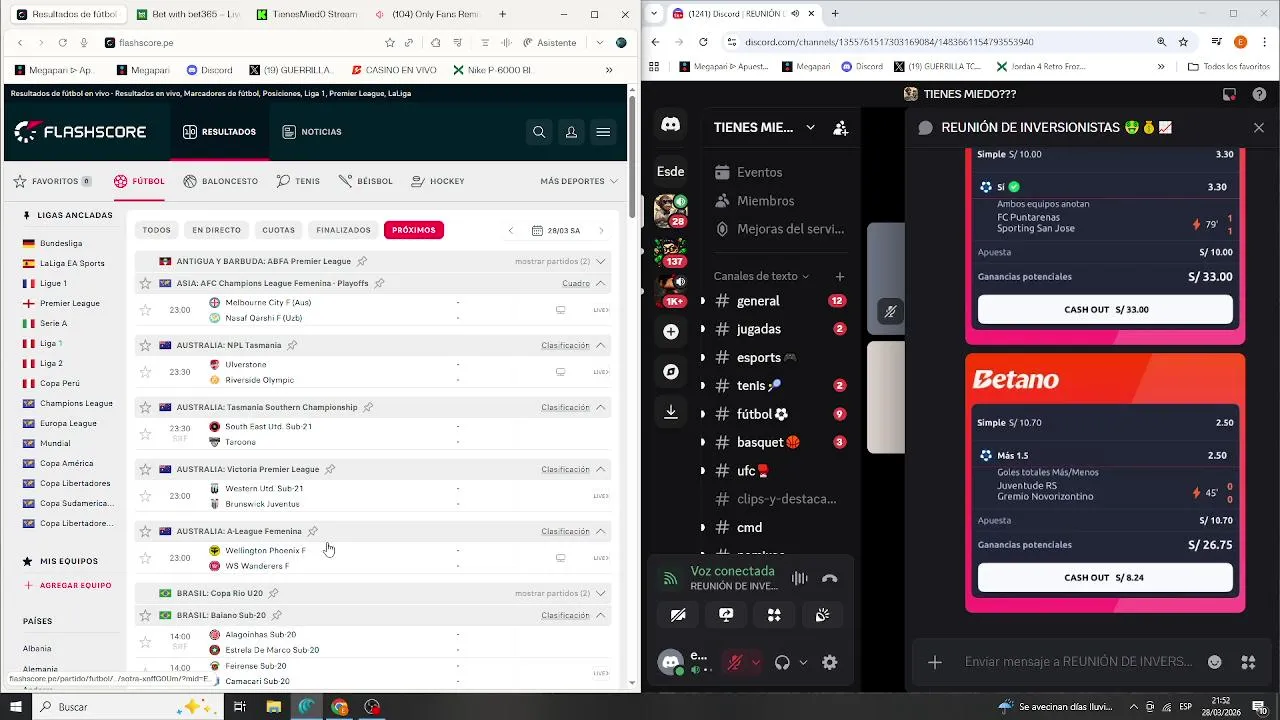Image resolution: width=1280 pixels, height=720 pixels.
Task: Go to next day arrow
Action: point(601,230)
